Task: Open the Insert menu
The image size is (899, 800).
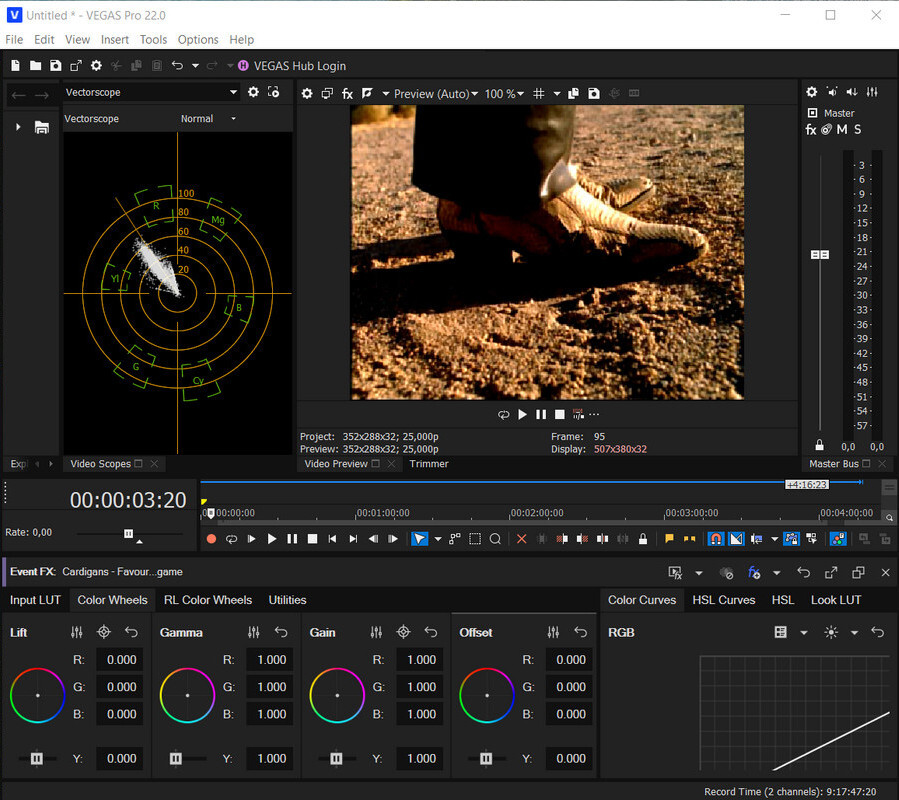Action: pyautogui.click(x=115, y=40)
